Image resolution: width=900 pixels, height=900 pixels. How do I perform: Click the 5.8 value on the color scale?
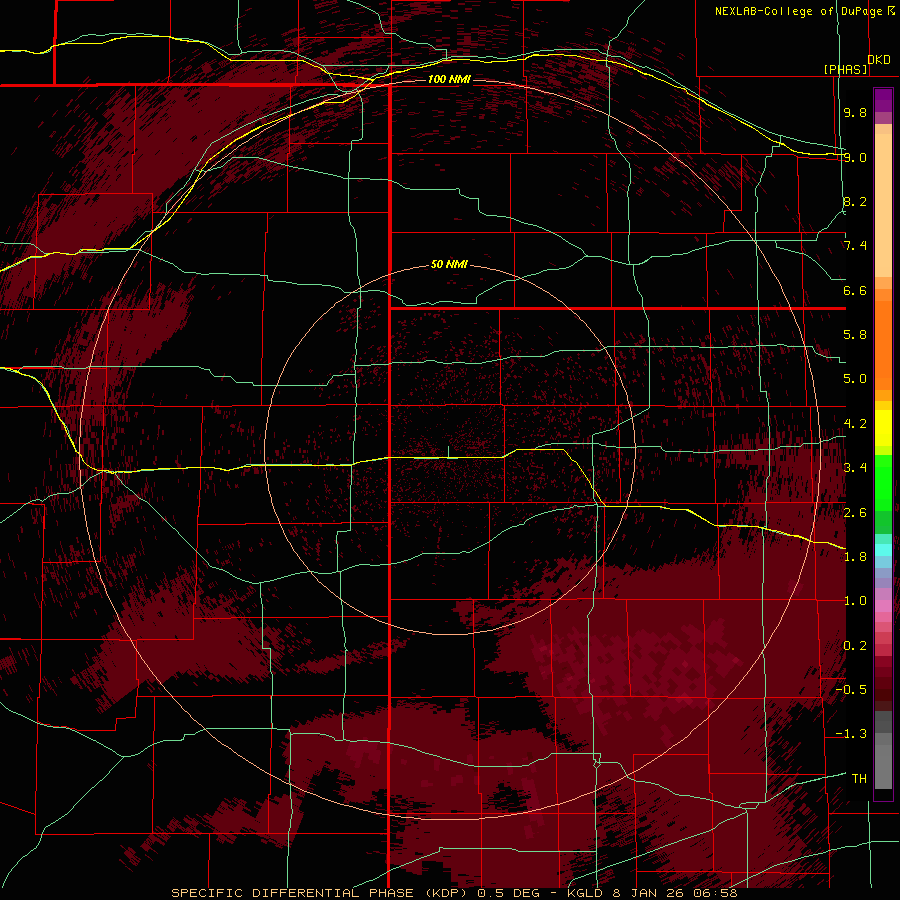(855, 335)
